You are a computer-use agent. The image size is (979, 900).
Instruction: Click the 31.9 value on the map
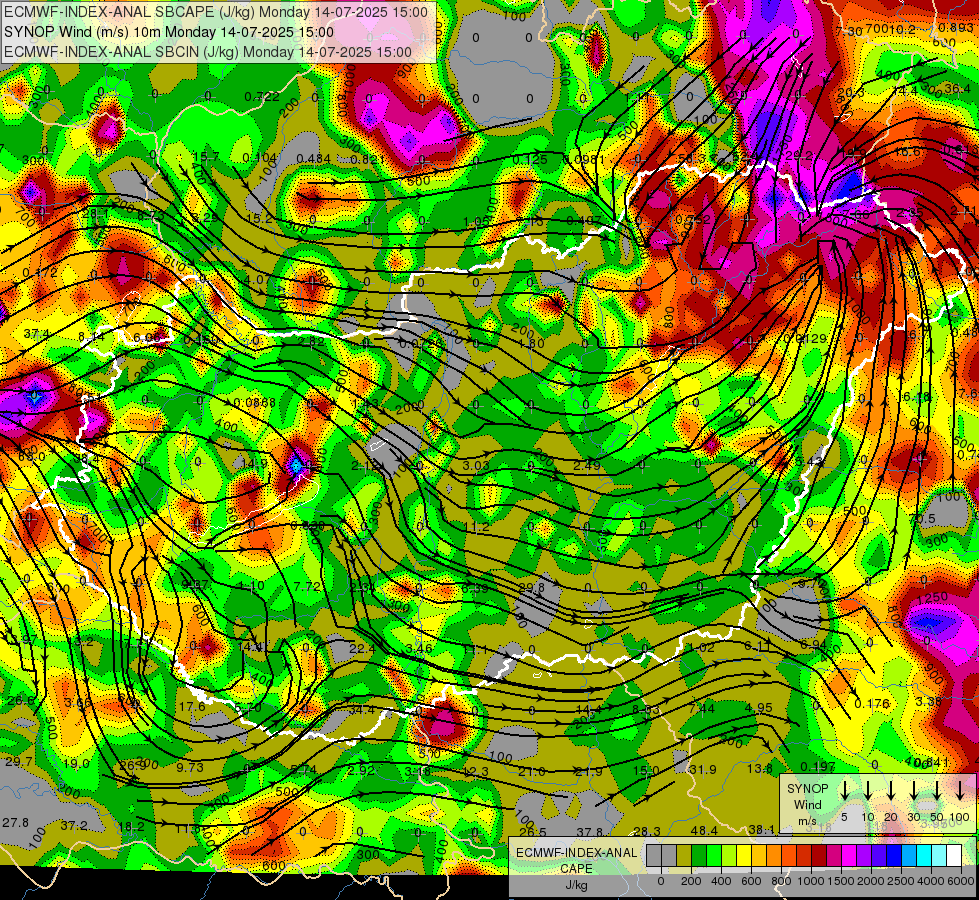702,769
